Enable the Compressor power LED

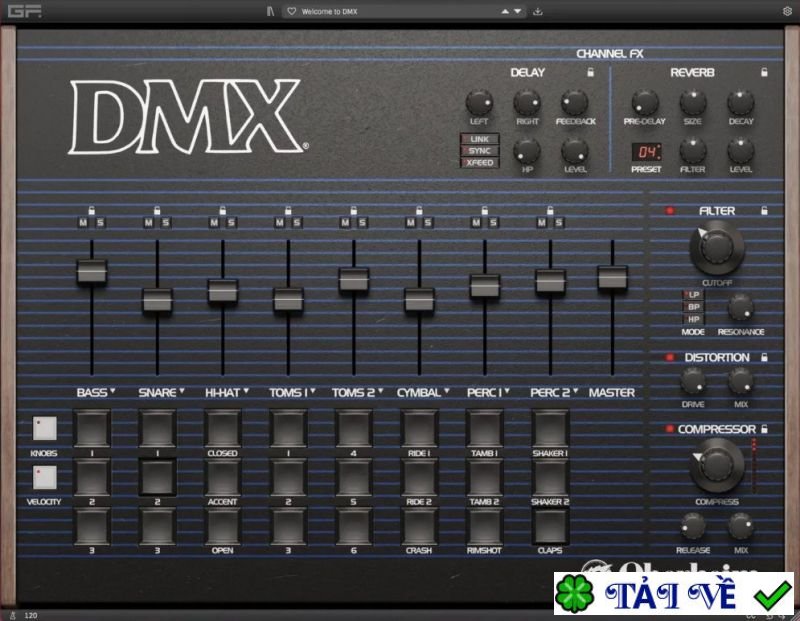pyautogui.click(x=670, y=429)
